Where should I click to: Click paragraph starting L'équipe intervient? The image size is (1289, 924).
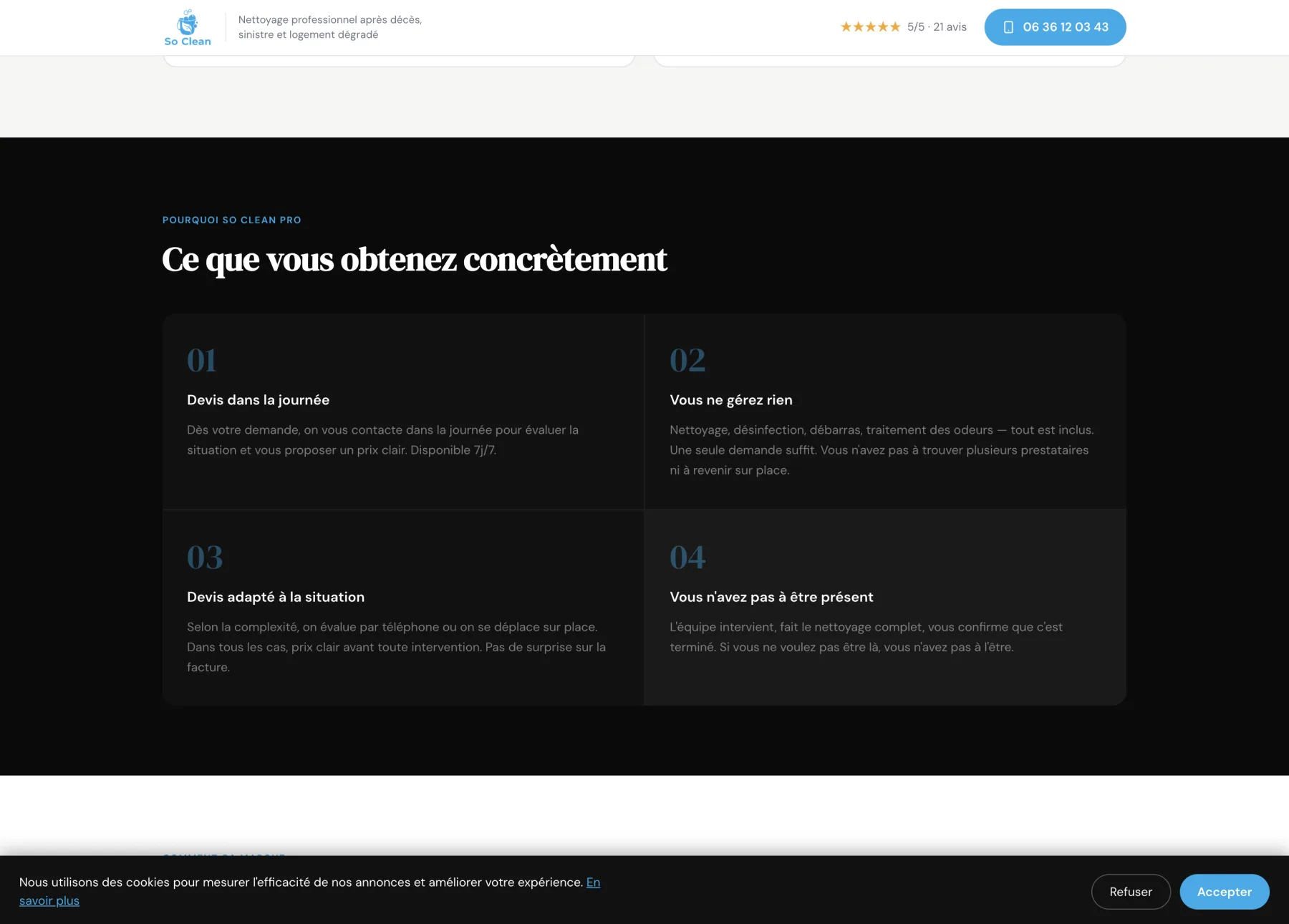[866, 637]
